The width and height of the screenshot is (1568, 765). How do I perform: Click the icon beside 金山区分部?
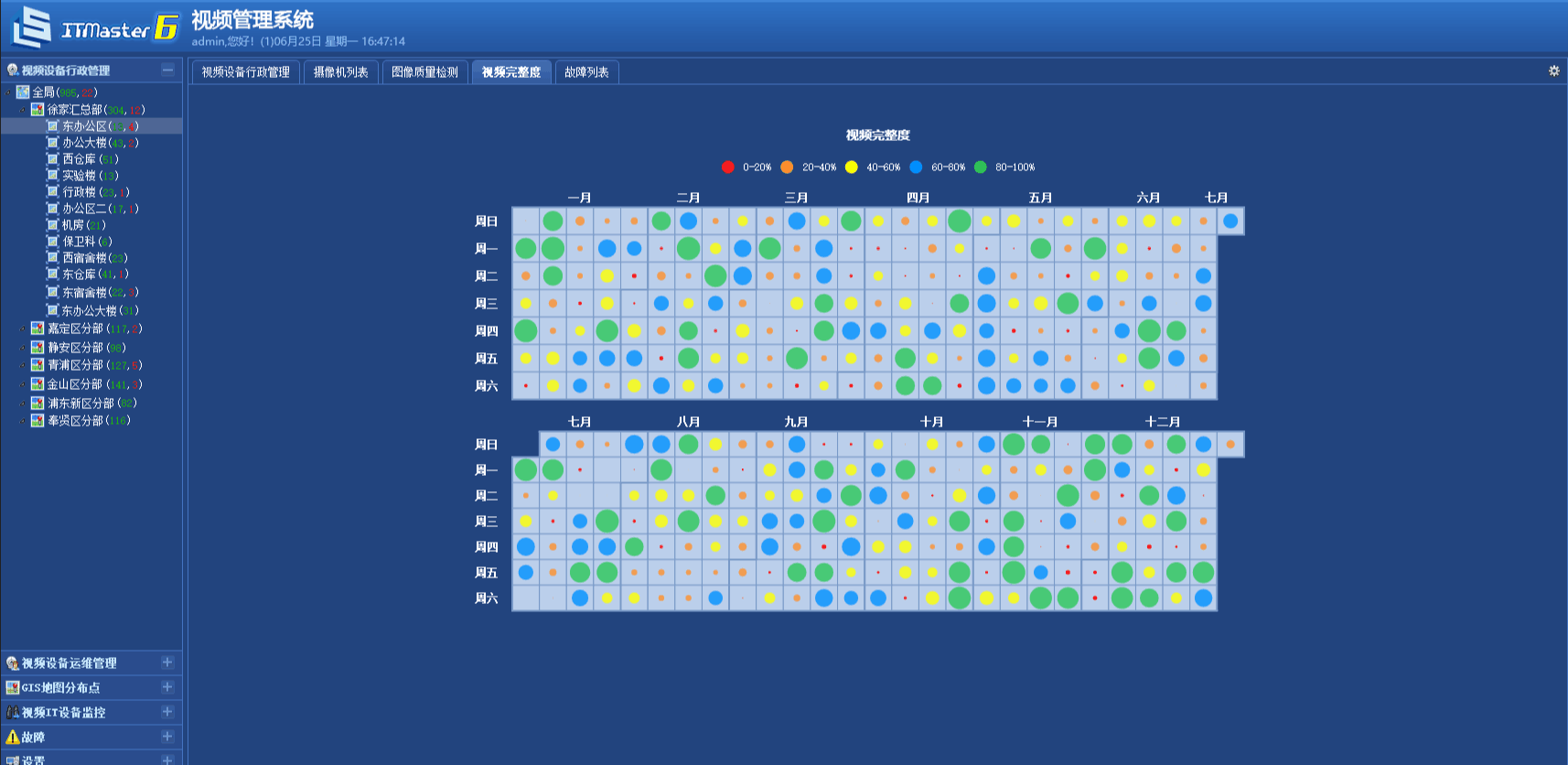pyautogui.click(x=38, y=384)
